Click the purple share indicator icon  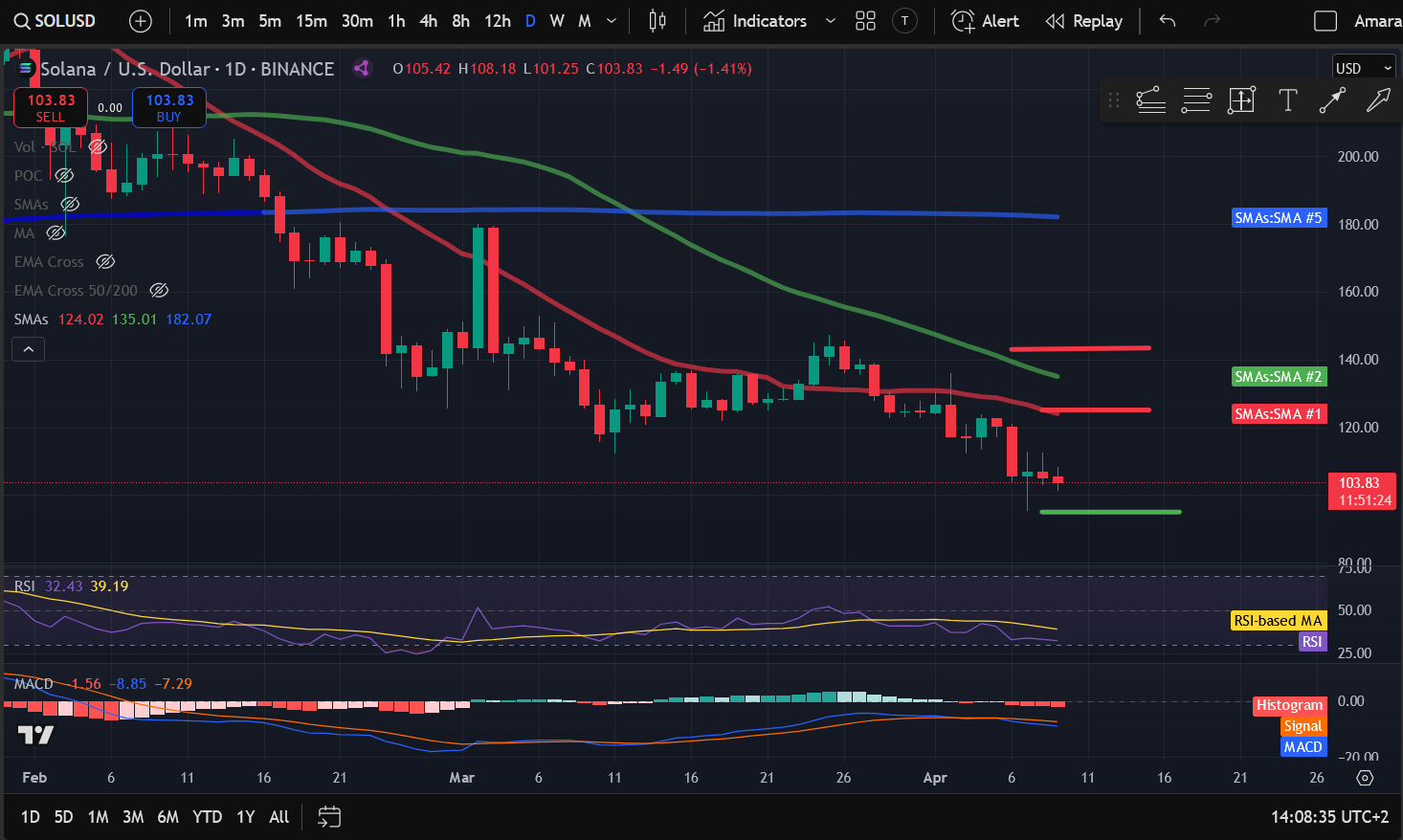click(x=362, y=68)
